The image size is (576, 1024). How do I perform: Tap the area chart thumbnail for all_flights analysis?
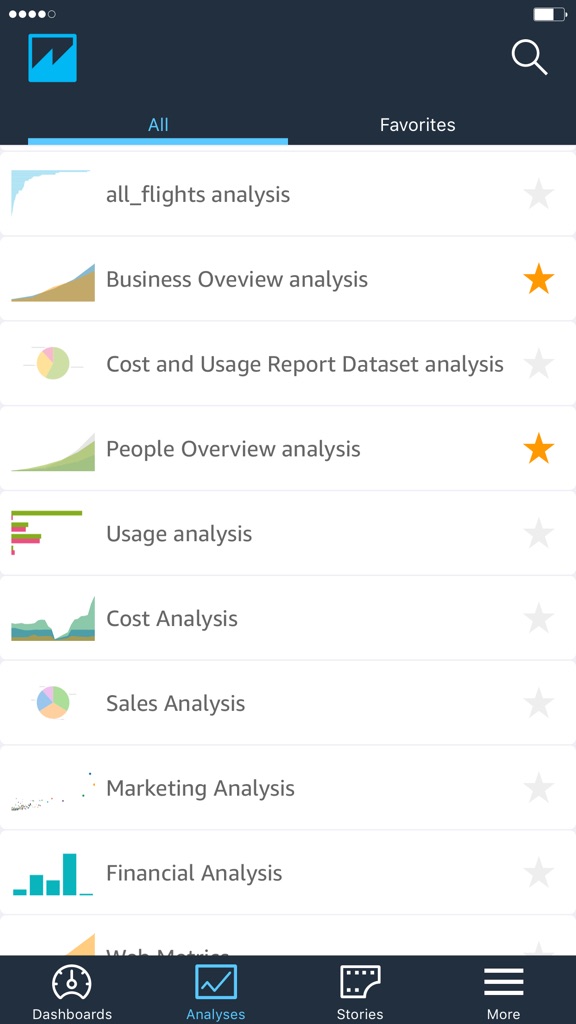pyautogui.click(x=52, y=194)
